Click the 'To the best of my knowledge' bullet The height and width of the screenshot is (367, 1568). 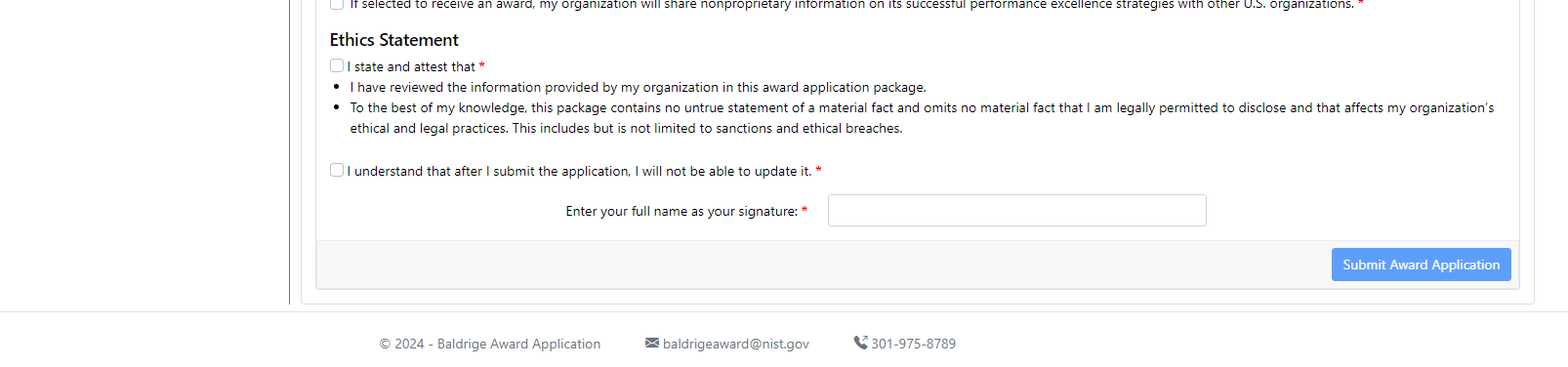point(922,107)
